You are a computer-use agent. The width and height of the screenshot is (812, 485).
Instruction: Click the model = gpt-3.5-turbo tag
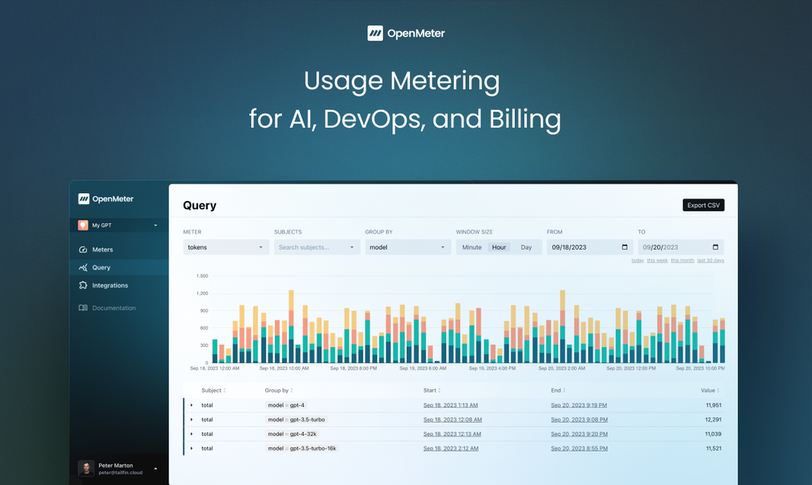pyautogui.click(x=296, y=420)
